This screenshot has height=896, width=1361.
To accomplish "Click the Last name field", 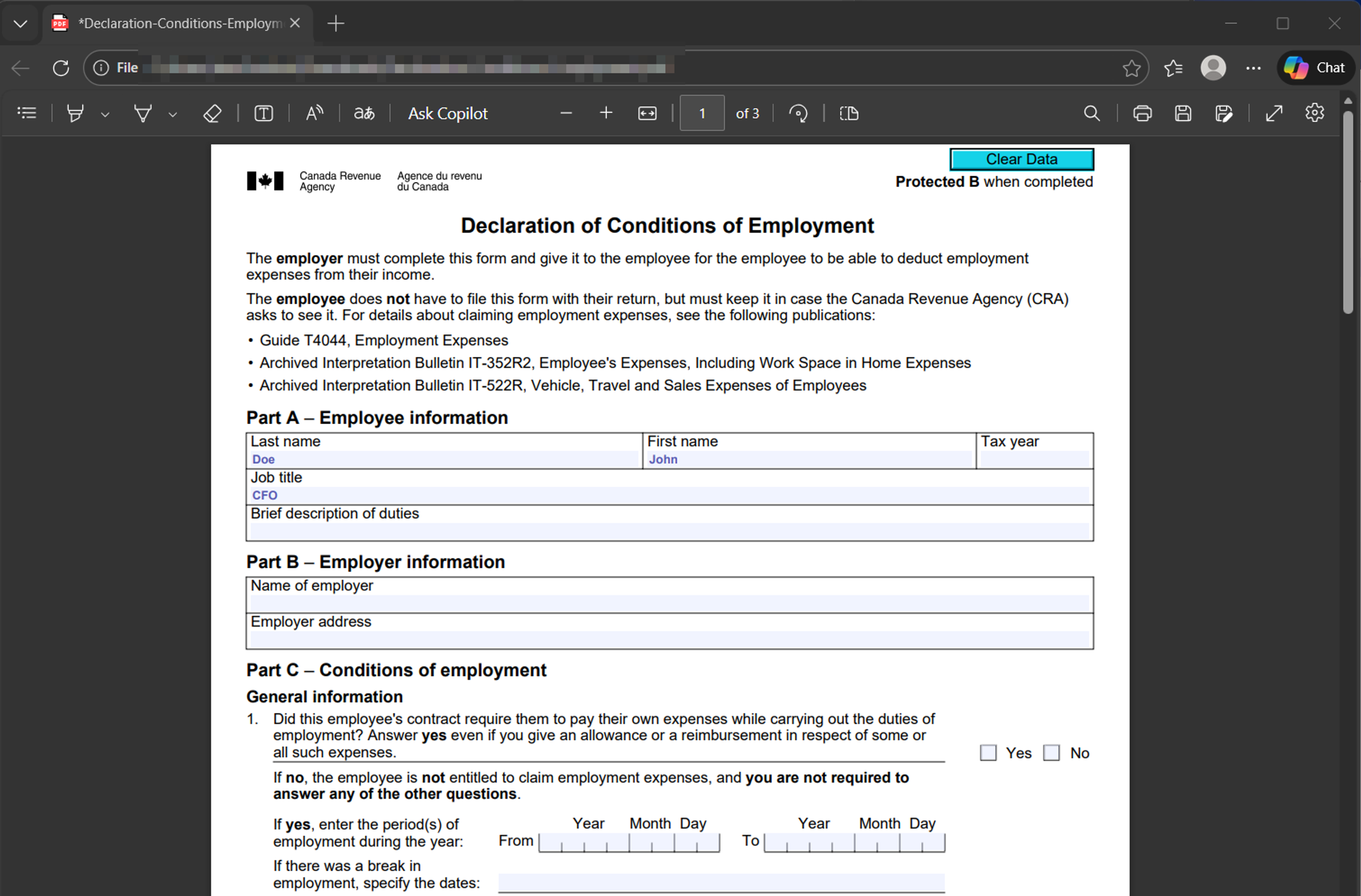I will pyautogui.click(x=444, y=459).
